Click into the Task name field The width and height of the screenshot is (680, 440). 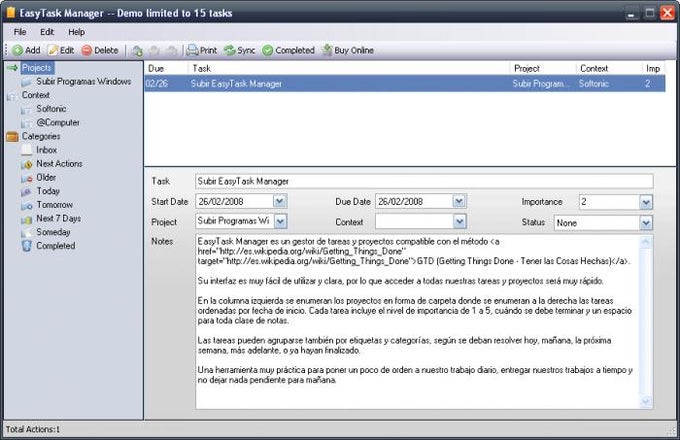[x=424, y=181]
